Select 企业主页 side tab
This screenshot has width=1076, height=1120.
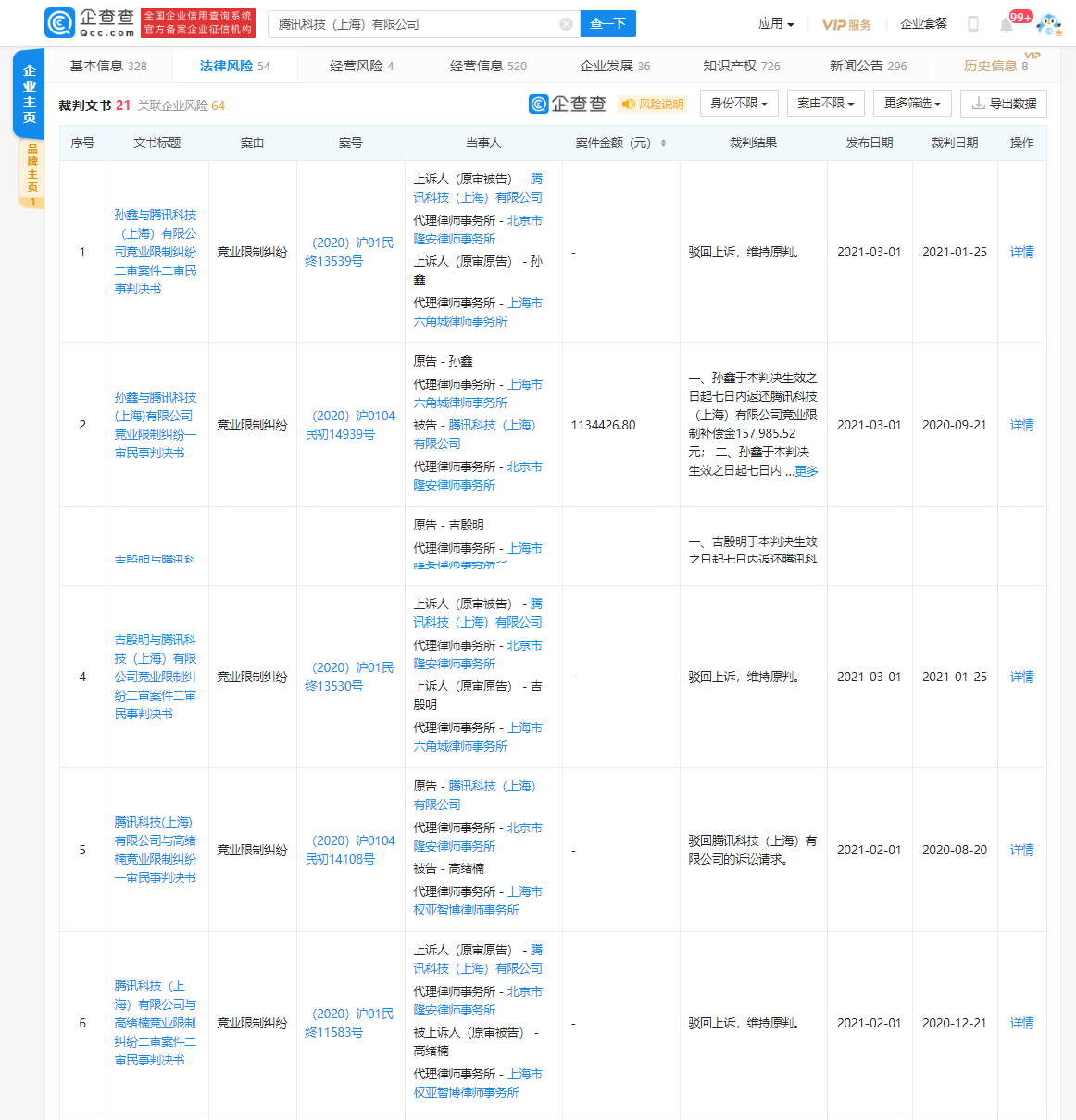tap(29, 93)
